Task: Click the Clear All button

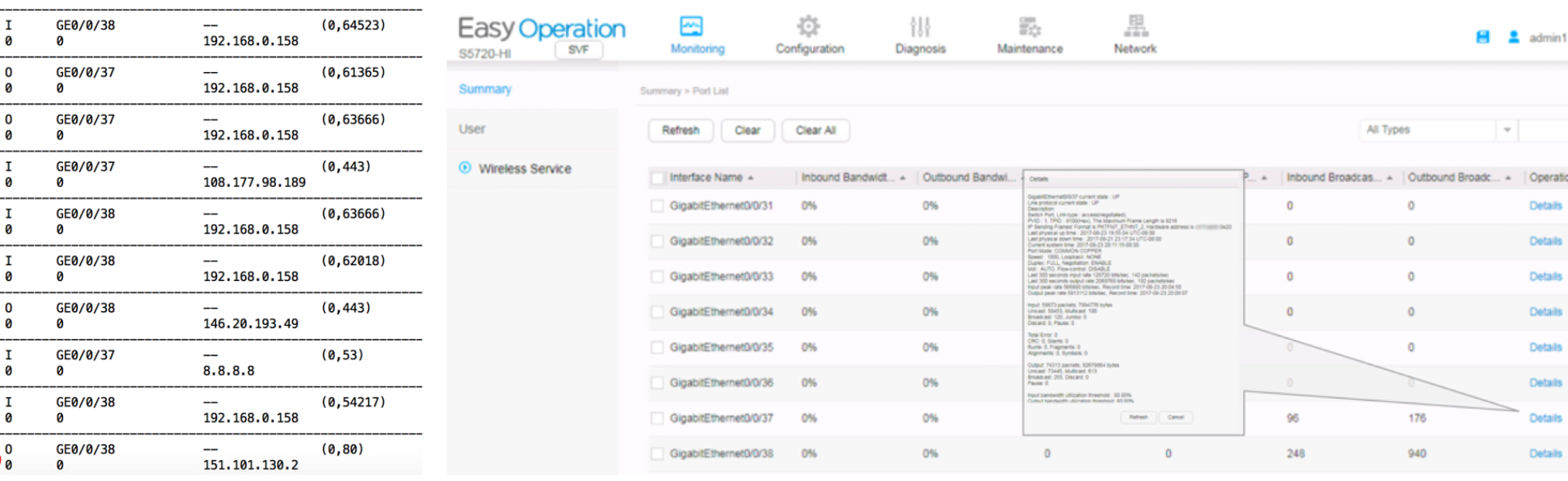Action: point(815,130)
